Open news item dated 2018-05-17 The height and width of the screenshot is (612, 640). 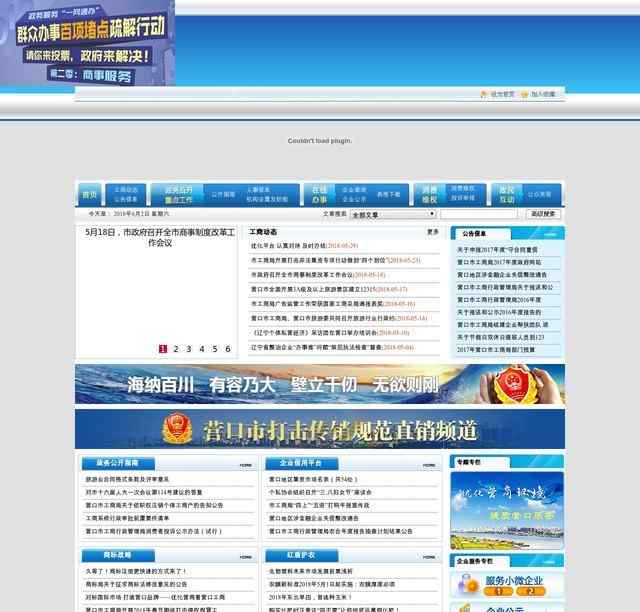pyautogui.click(x=329, y=289)
